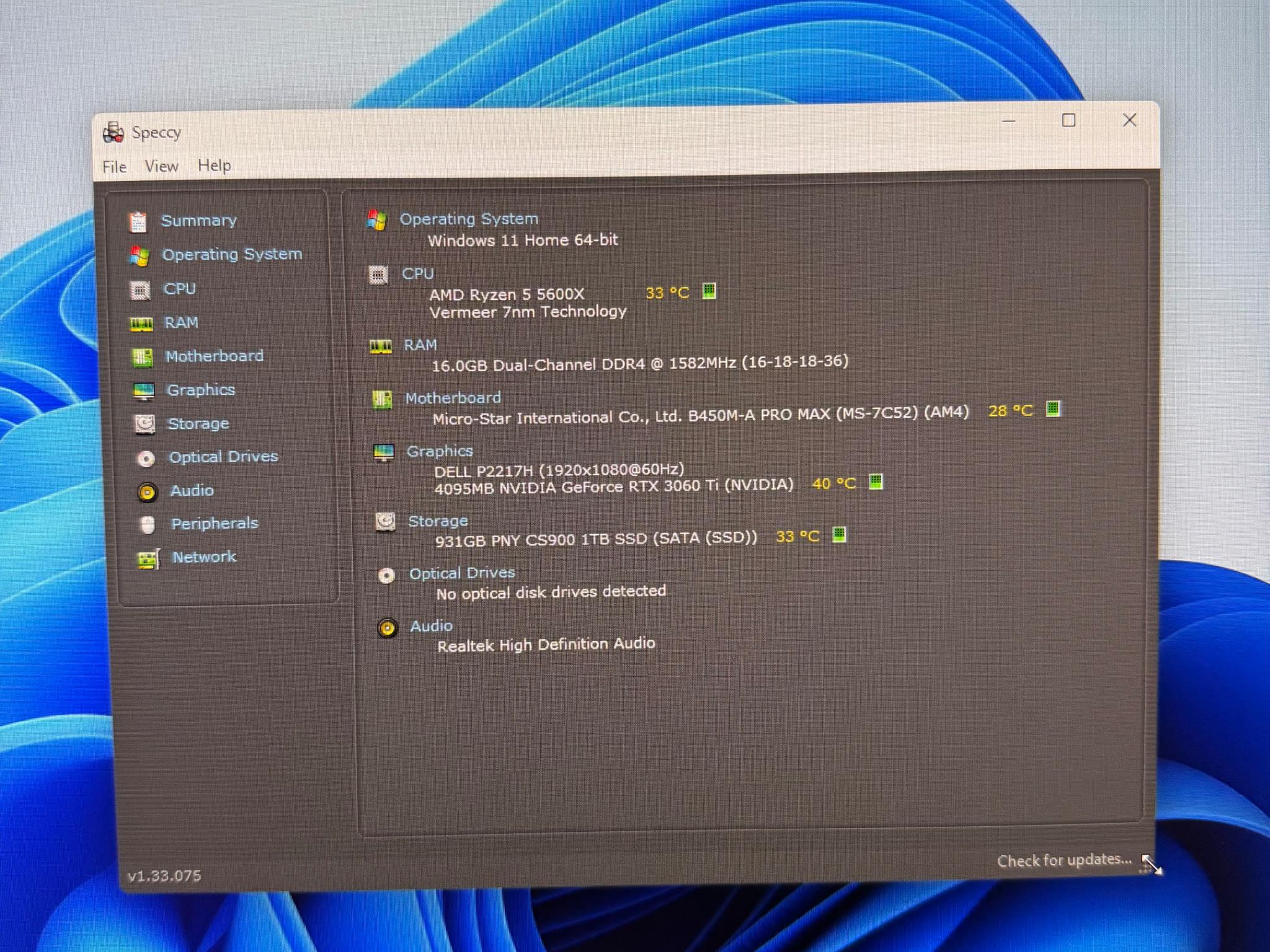Click the CPU section heading in the summary
1270x952 pixels.
[417, 273]
